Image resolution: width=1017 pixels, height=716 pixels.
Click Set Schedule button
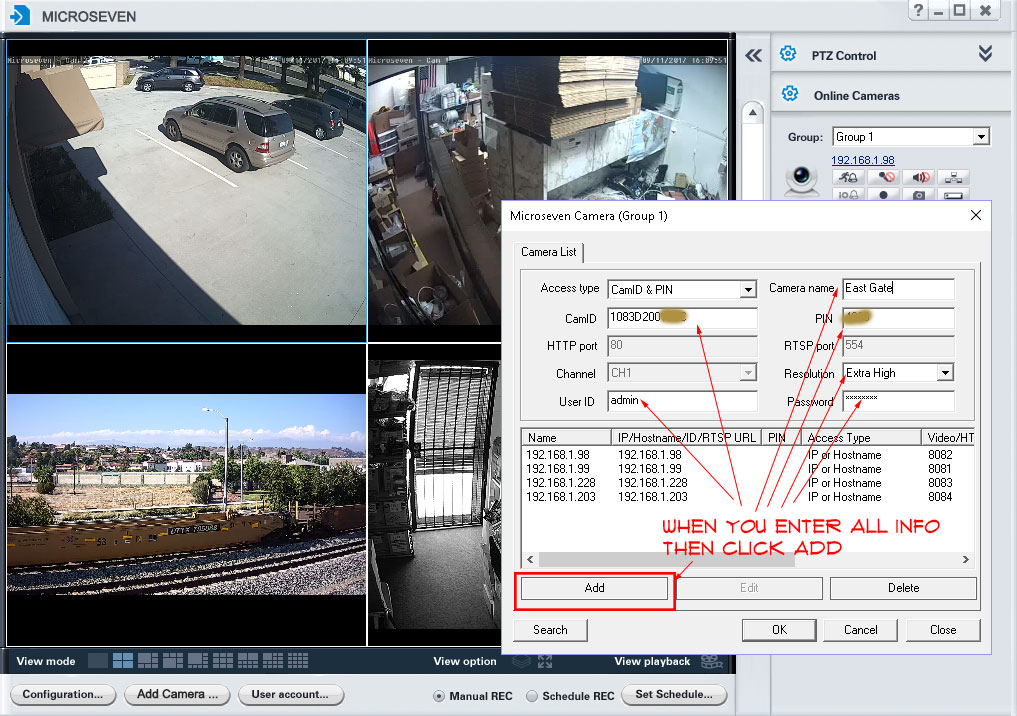674,694
